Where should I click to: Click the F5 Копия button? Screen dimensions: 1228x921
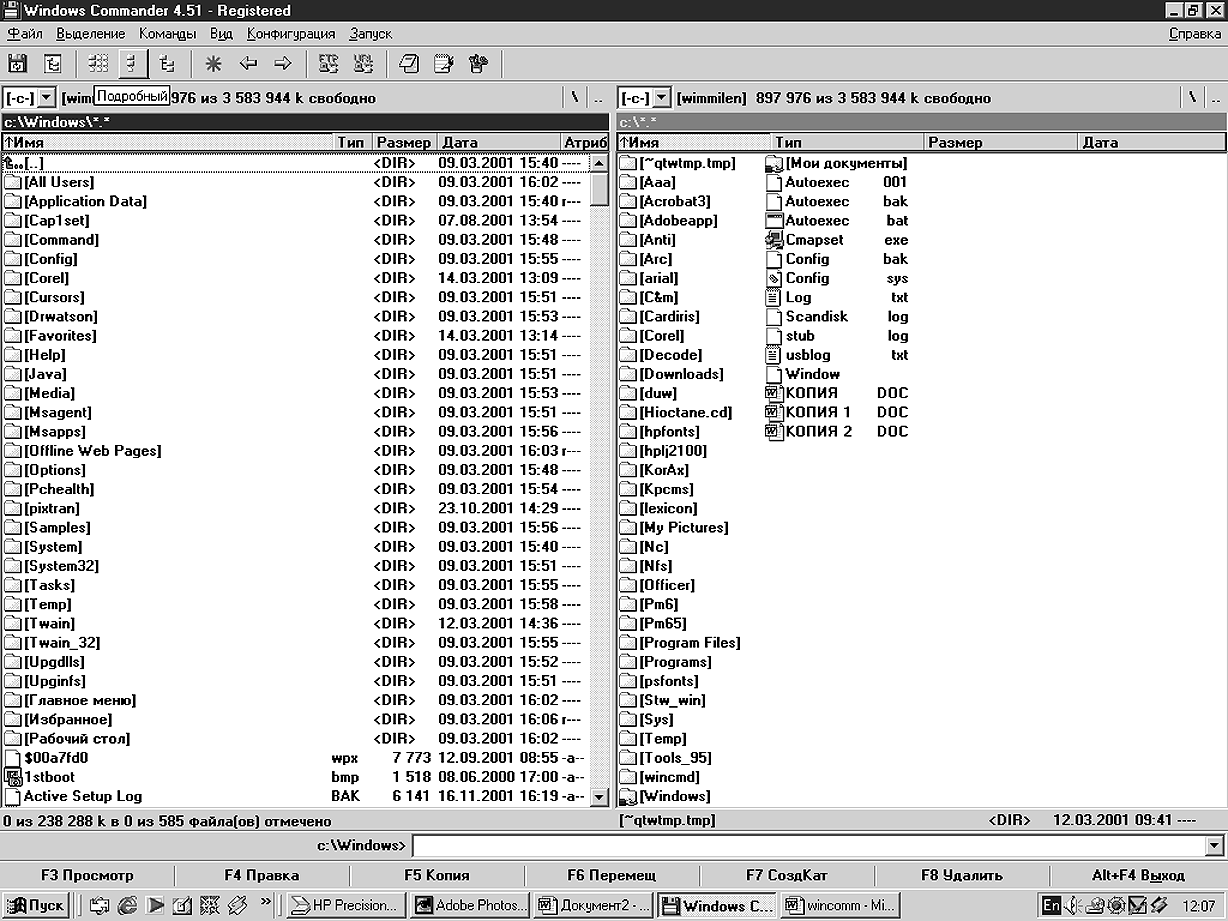point(437,875)
